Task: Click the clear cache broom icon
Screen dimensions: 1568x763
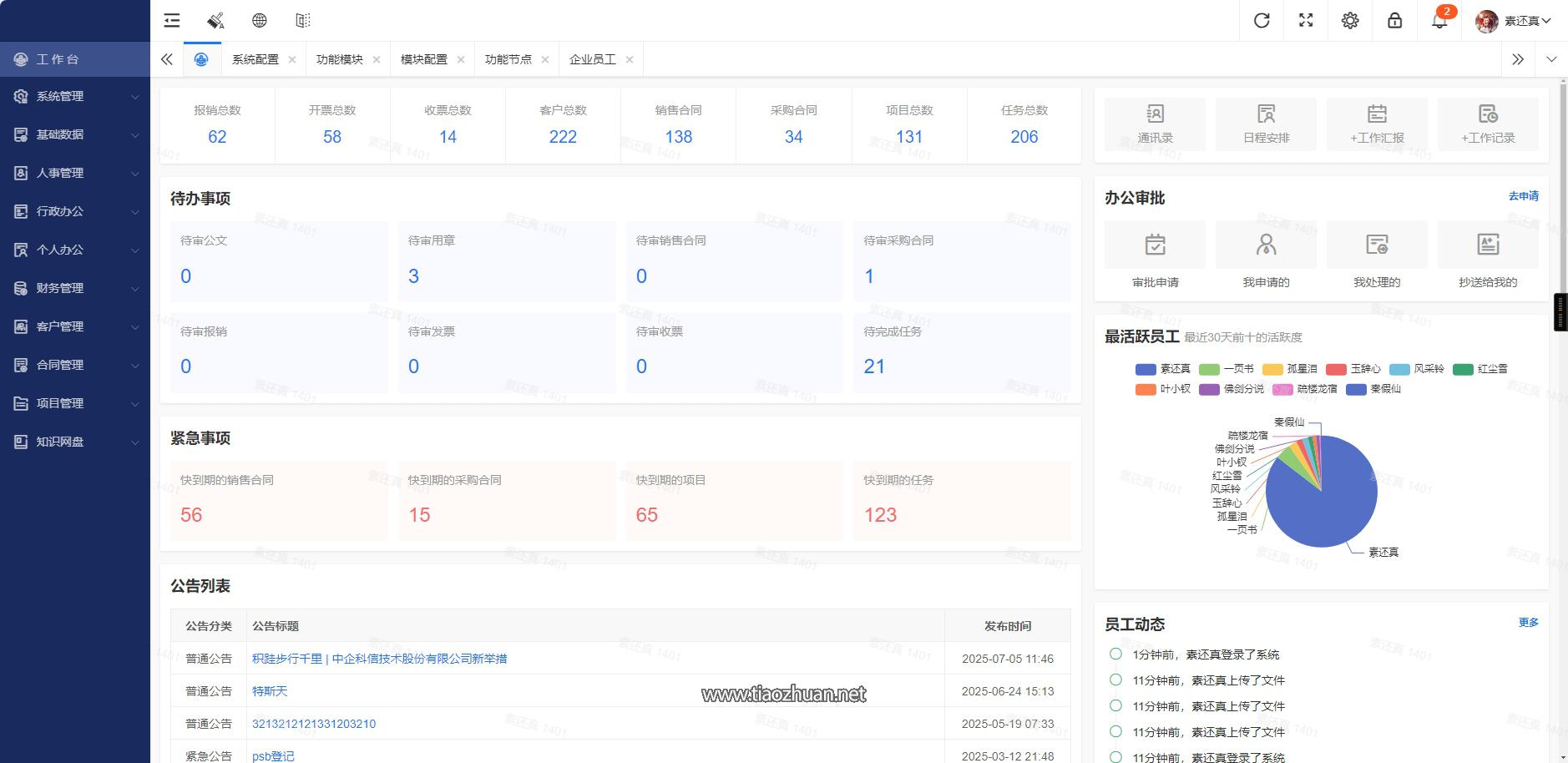Action: 215,20
